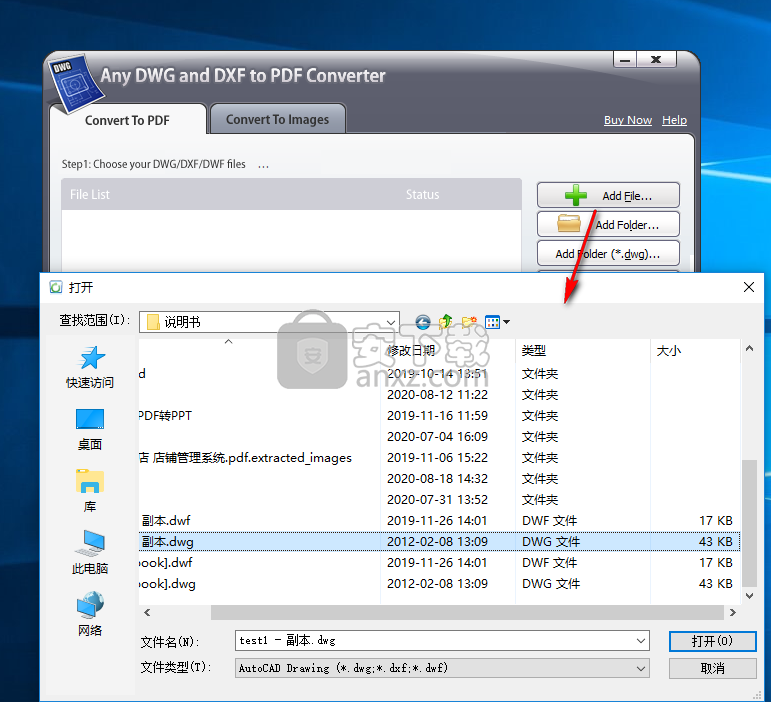Click the green plus Add File button
The height and width of the screenshot is (702, 771).
click(608, 196)
